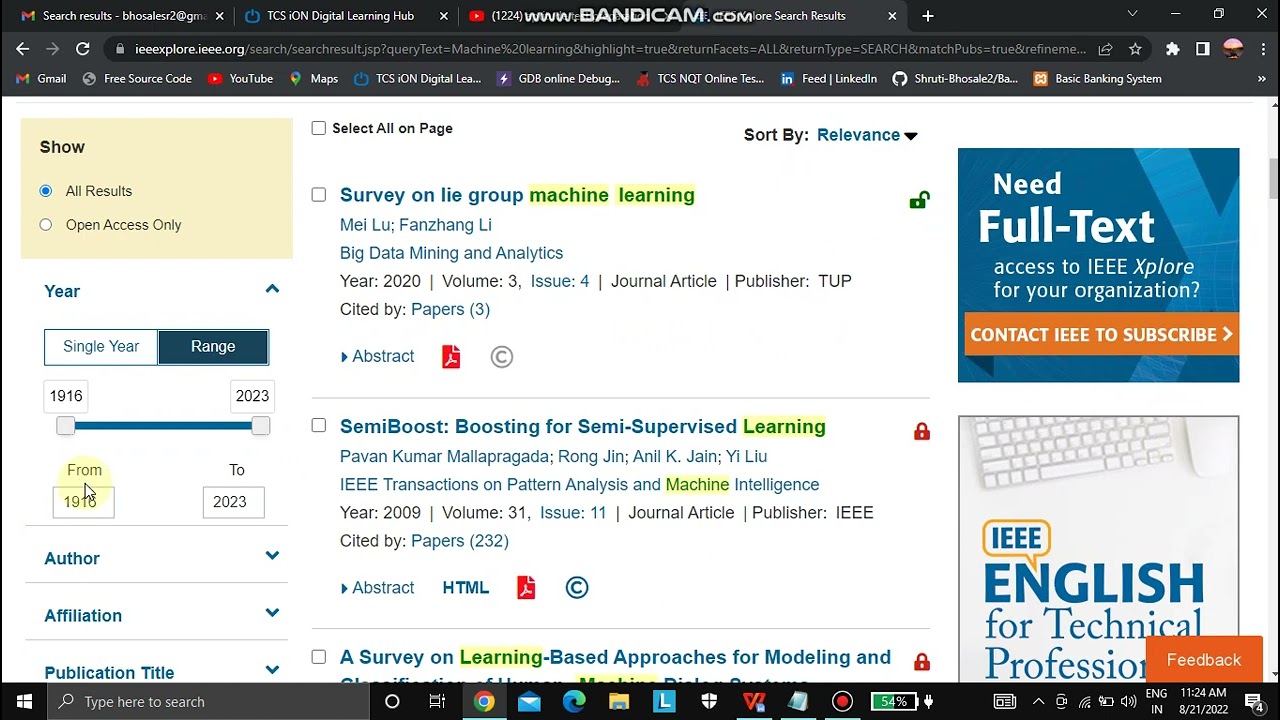1280x720 pixels.
Task: Check box for SemiBoost result
Action: [x=318, y=426]
